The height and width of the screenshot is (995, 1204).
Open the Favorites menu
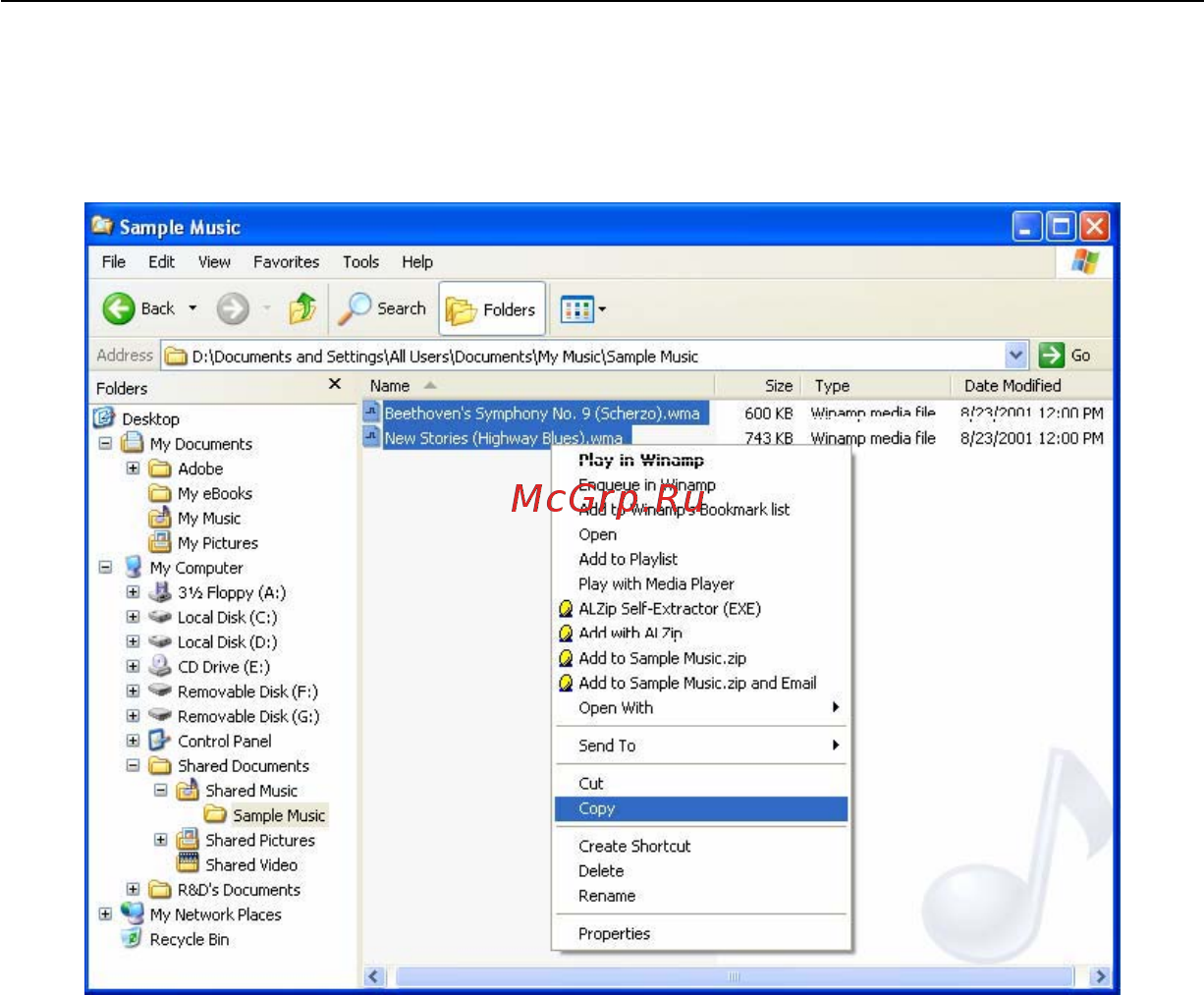286,262
